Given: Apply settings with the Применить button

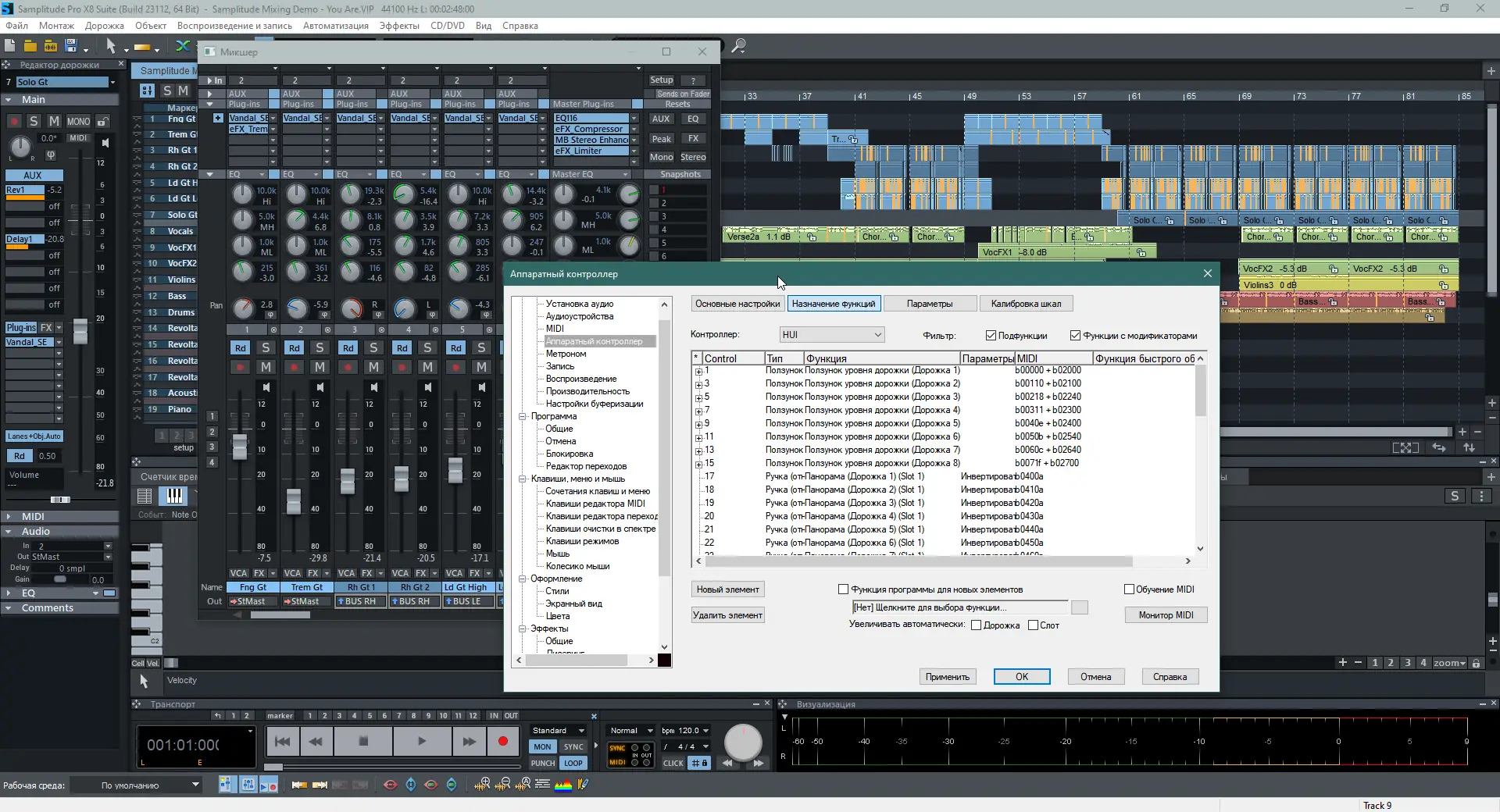Looking at the screenshot, I should (948, 677).
